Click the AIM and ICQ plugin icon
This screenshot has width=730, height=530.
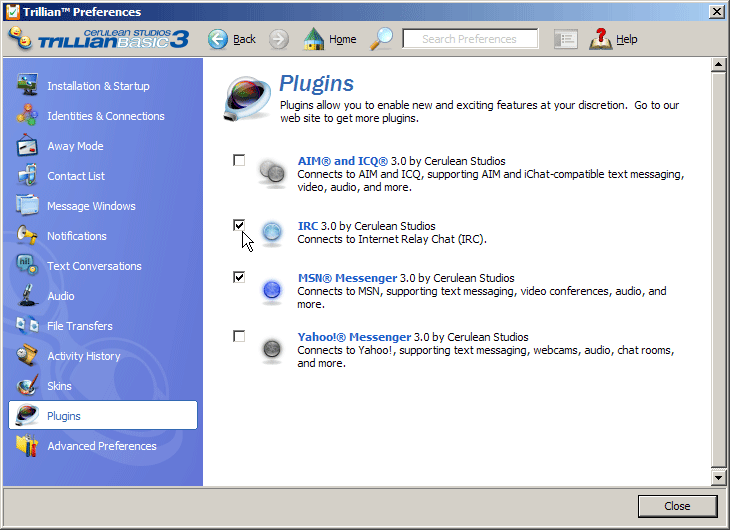coord(272,174)
